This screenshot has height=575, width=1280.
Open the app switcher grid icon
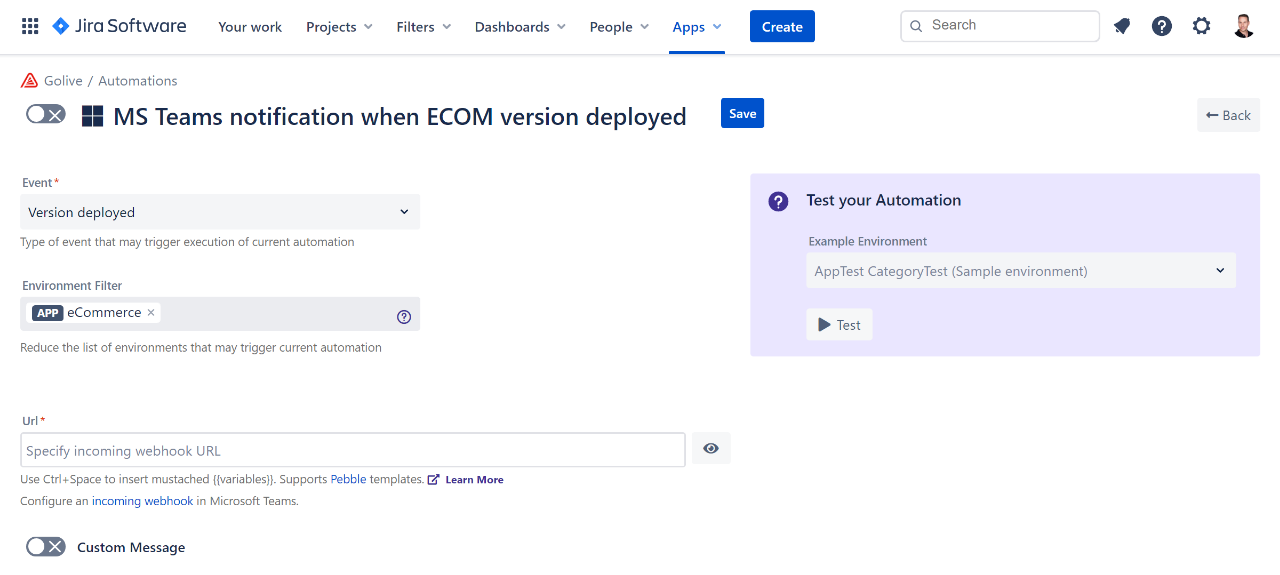pyautogui.click(x=30, y=26)
